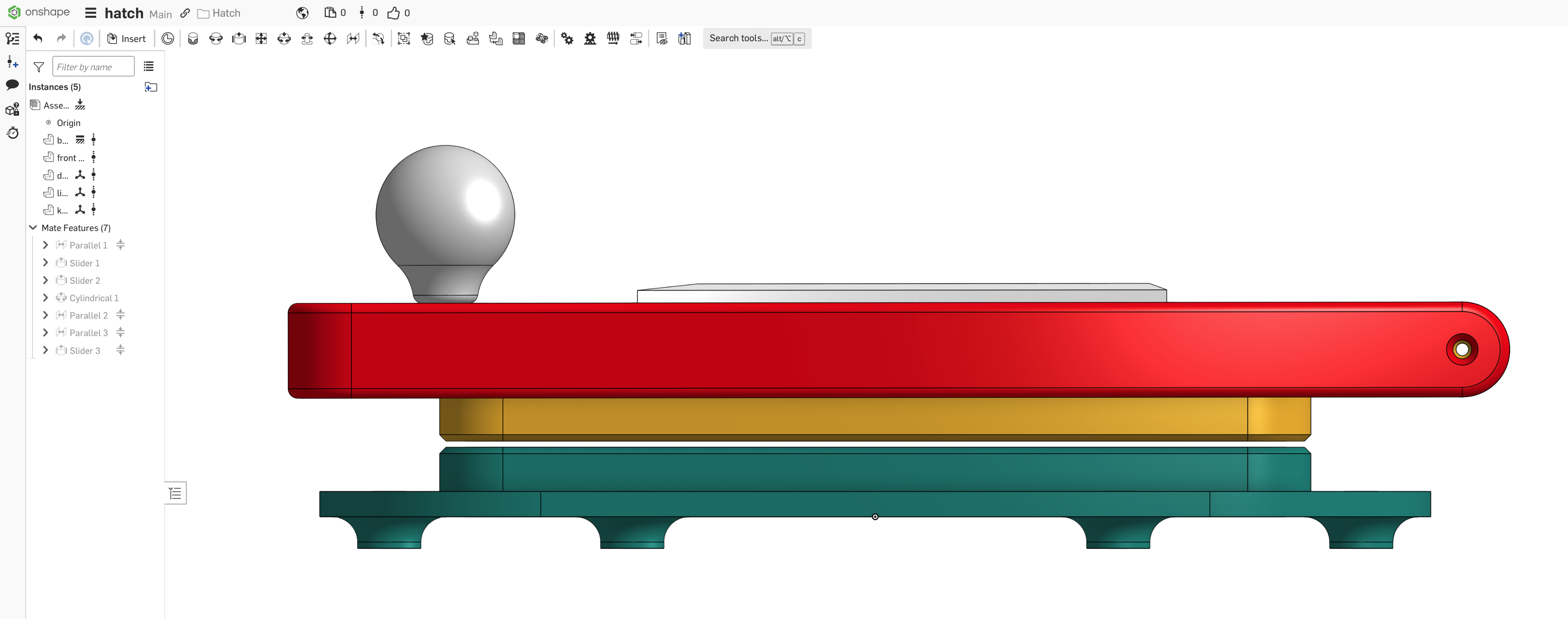
Task: Select the Group tool with dashed square
Action: click(403, 38)
